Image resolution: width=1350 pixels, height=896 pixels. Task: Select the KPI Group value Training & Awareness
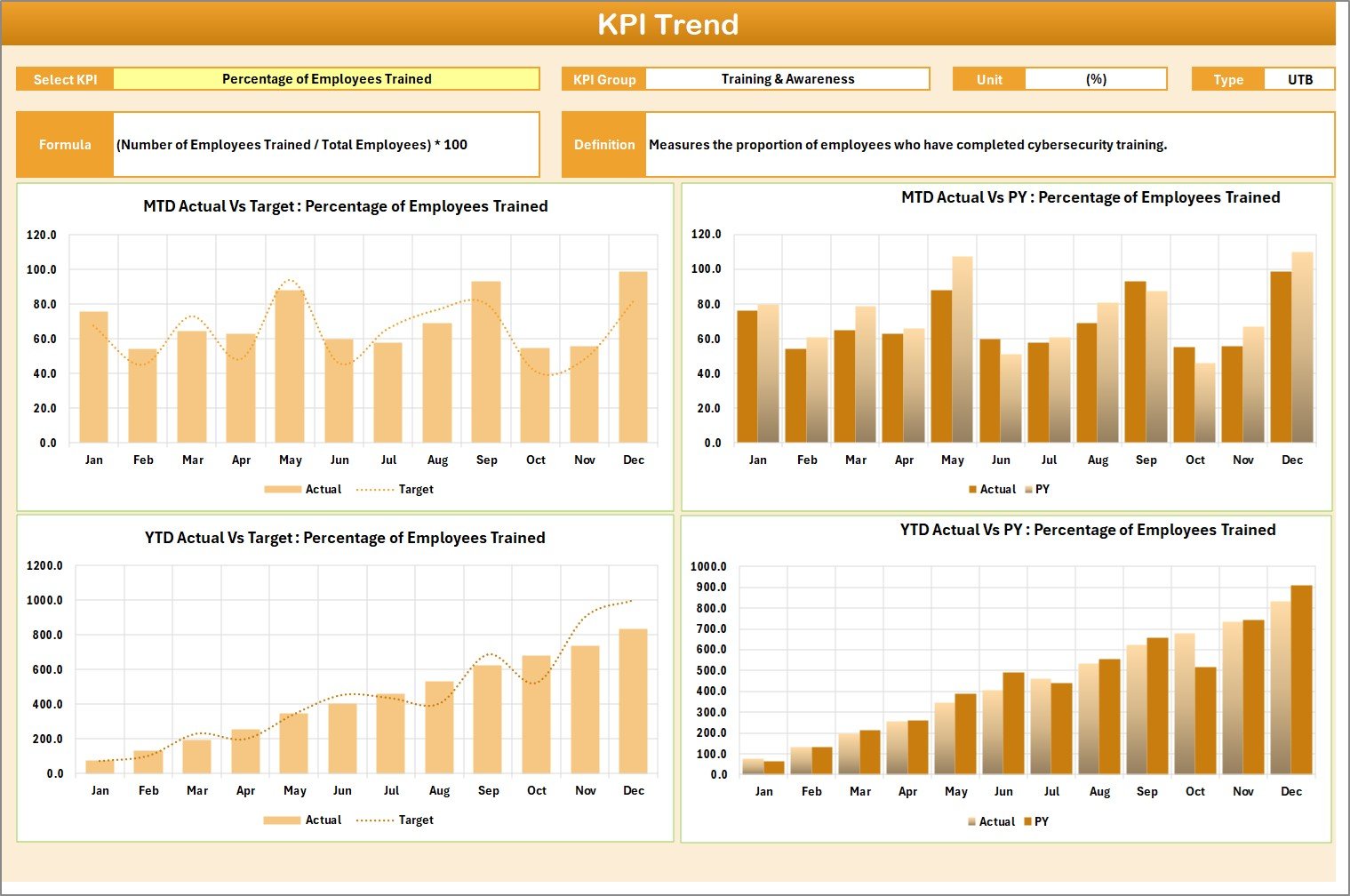click(x=787, y=79)
